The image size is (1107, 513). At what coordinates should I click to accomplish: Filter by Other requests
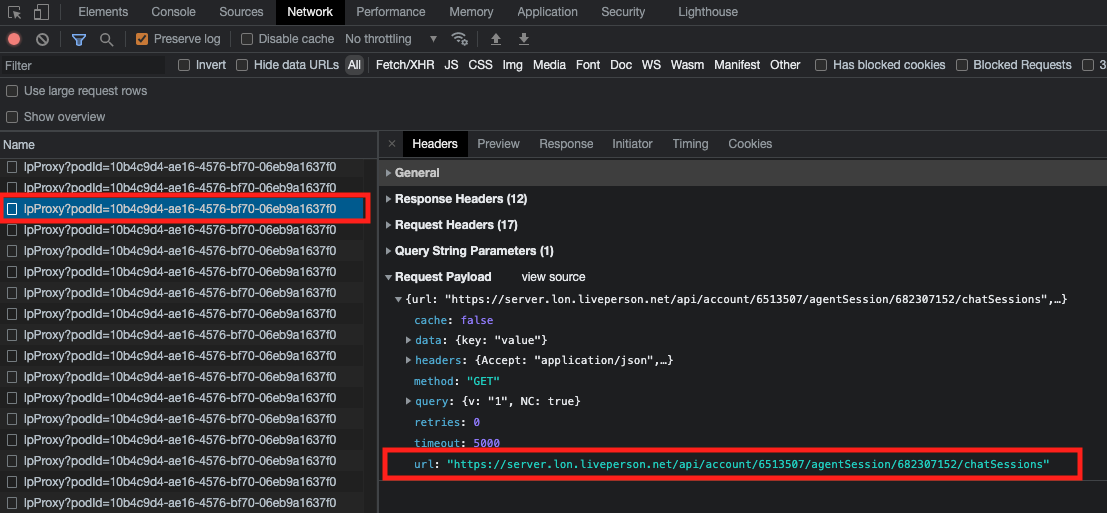[x=785, y=65]
